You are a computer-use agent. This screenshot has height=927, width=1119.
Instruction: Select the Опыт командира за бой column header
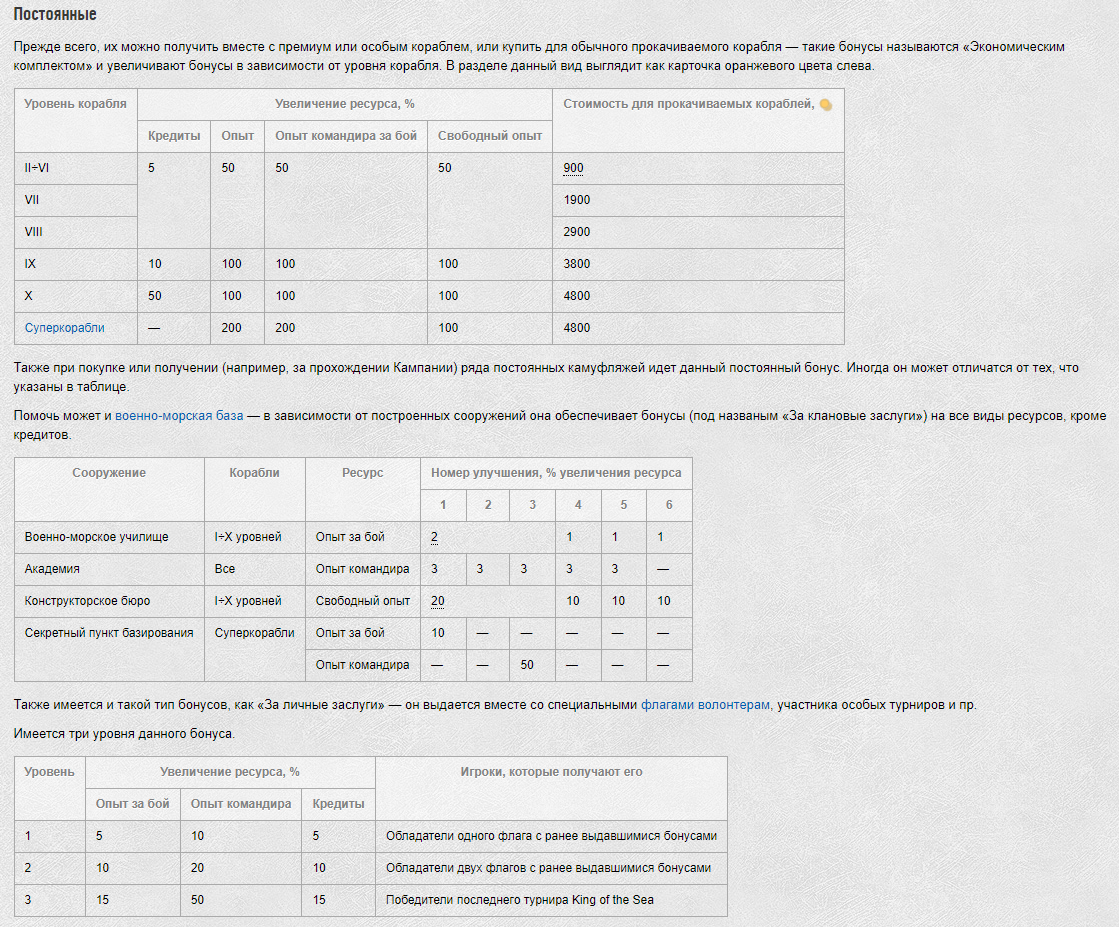346,136
